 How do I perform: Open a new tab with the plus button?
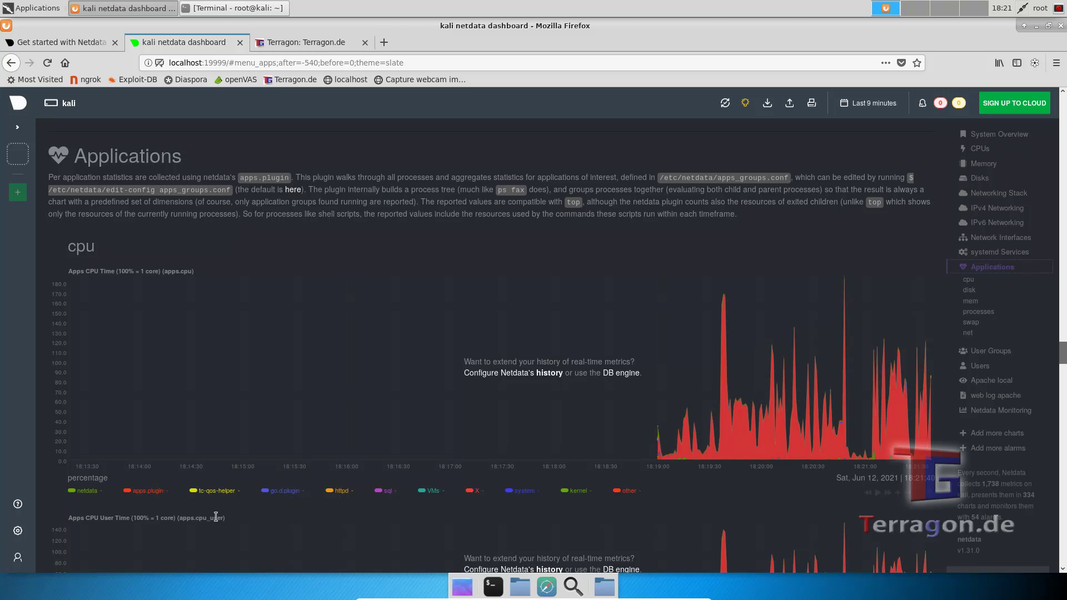click(x=384, y=42)
